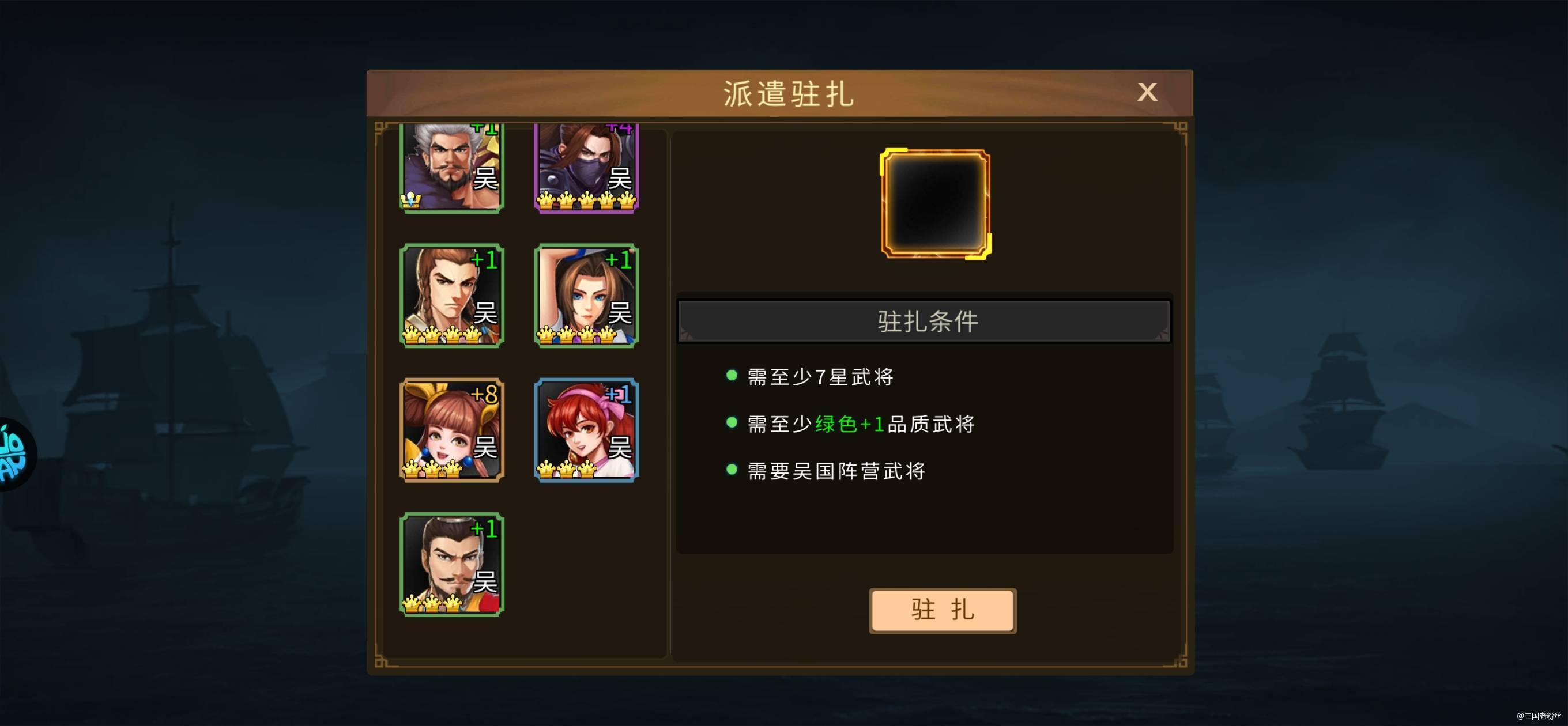Tap the blue floating badge at left edge

[16, 455]
